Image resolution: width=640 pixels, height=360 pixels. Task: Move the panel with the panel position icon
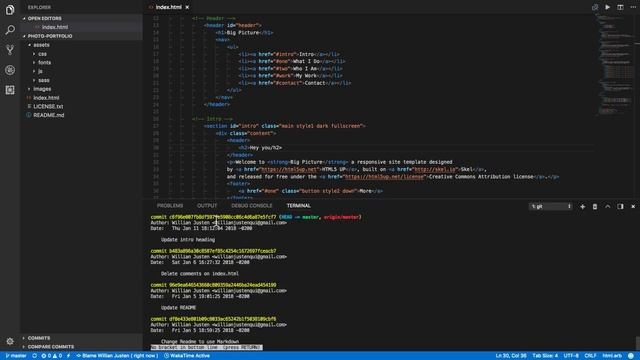pos(620,207)
